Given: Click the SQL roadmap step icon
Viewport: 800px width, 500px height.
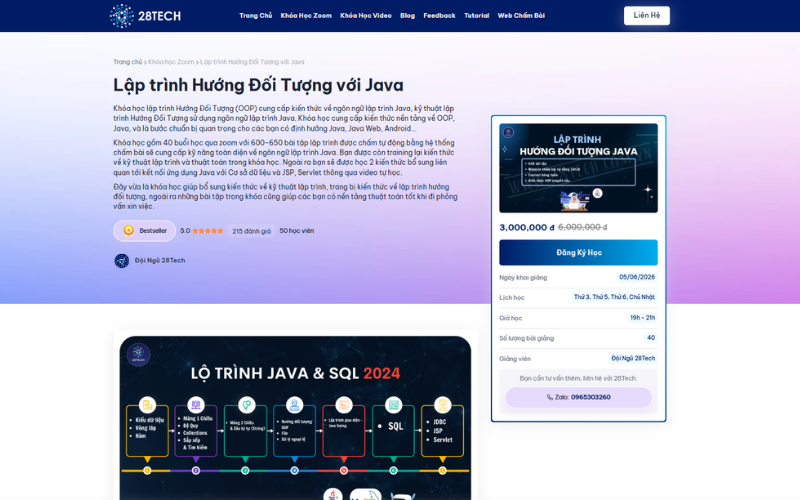Looking at the screenshot, I should [x=393, y=405].
